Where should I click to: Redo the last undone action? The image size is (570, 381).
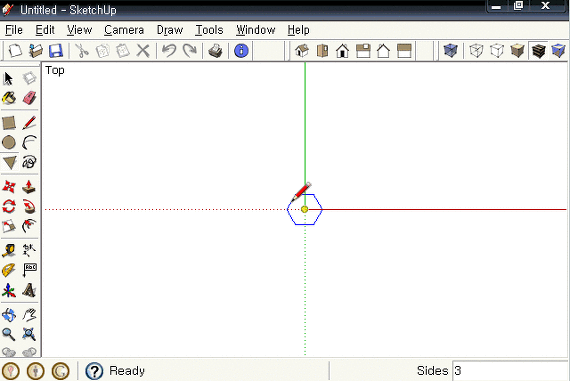(x=189, y=51)
